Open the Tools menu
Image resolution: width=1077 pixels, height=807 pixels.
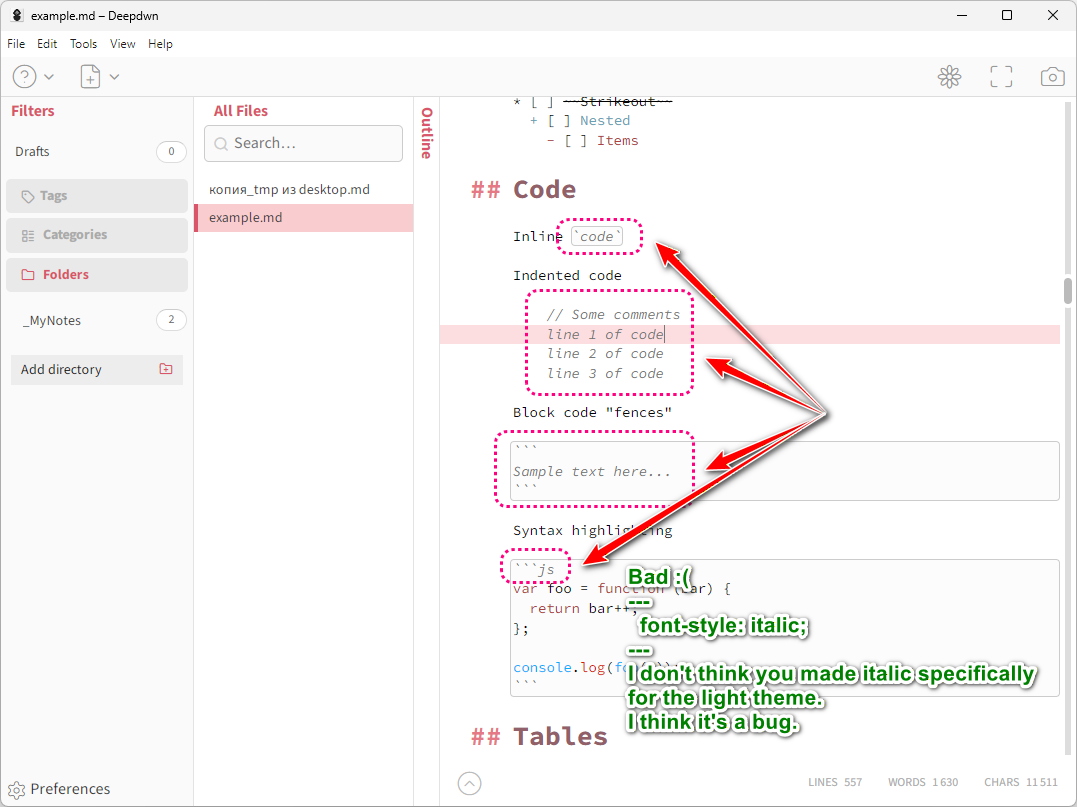click(x=83, y=44)
